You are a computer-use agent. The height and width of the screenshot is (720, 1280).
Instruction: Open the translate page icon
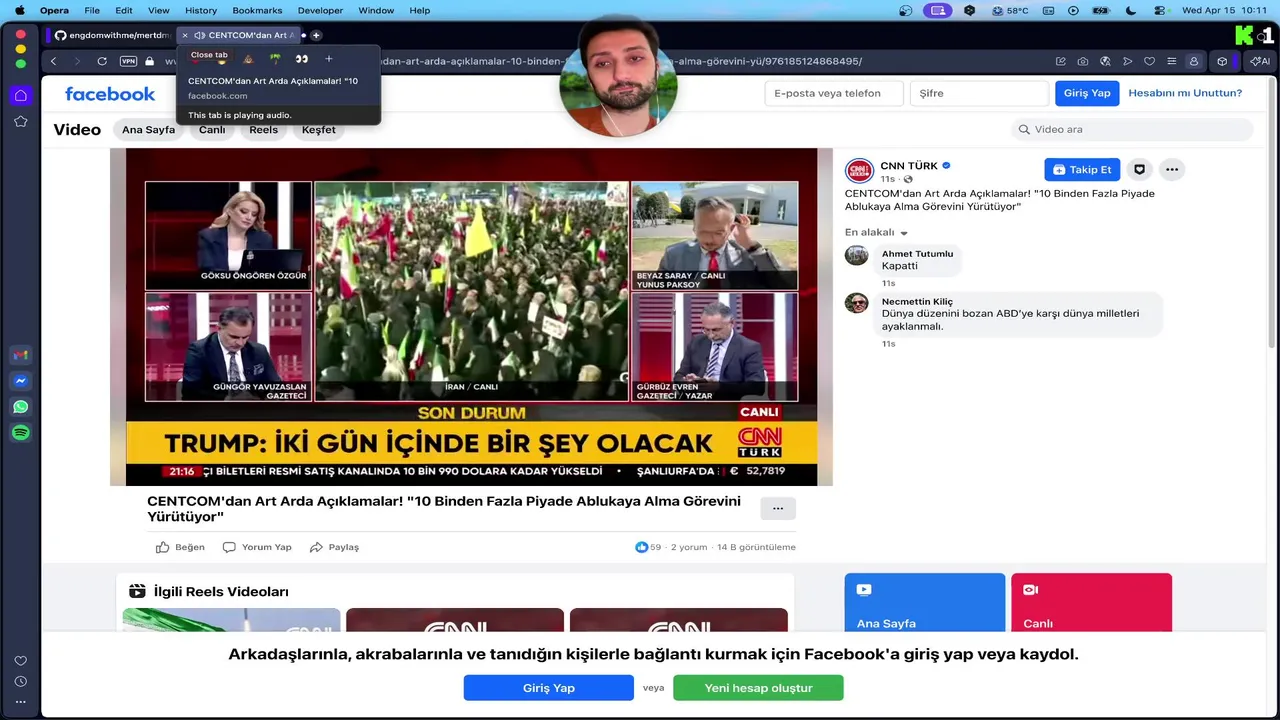[1105, 61]
